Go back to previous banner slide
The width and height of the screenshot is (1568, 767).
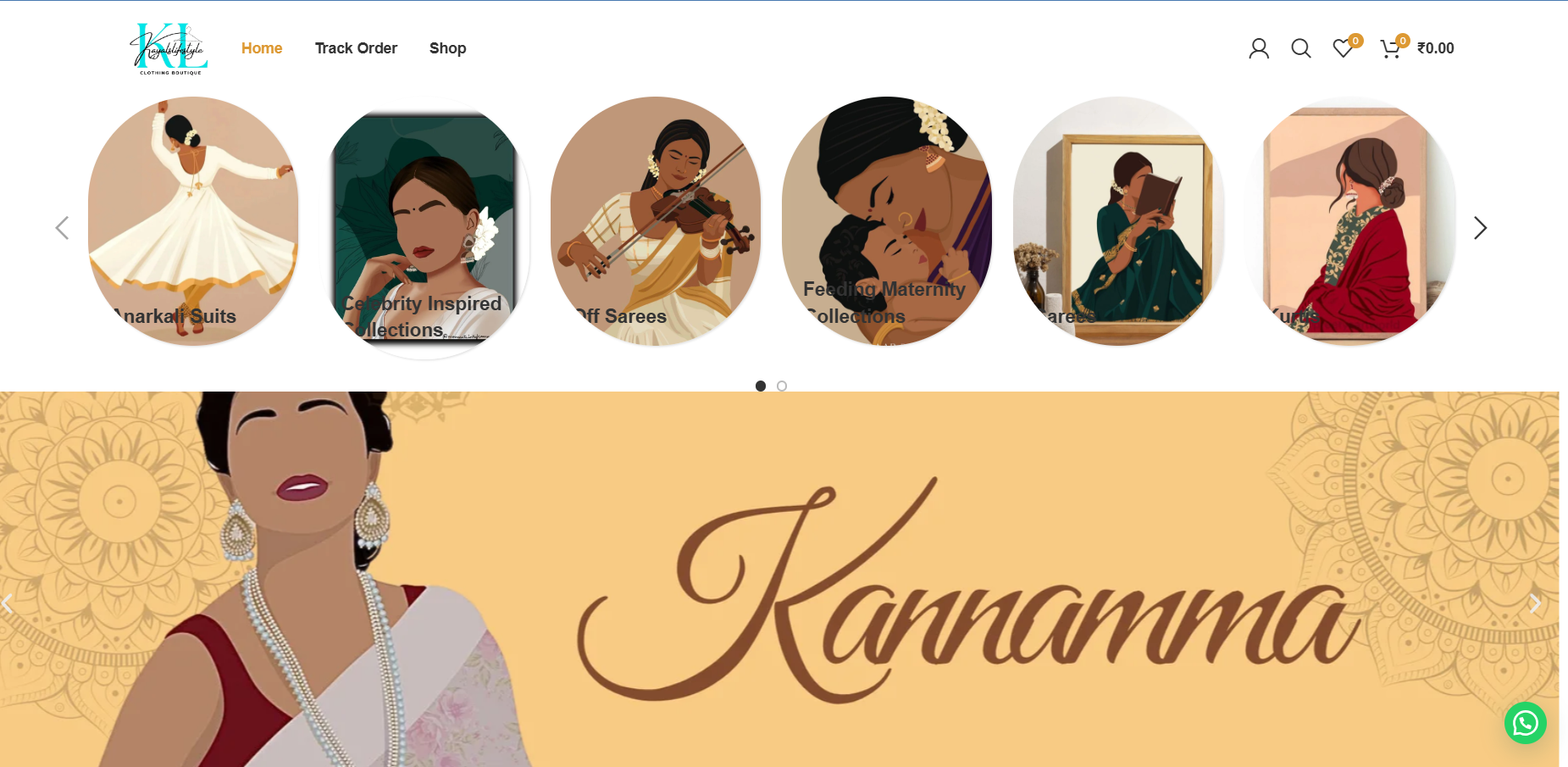8,603
